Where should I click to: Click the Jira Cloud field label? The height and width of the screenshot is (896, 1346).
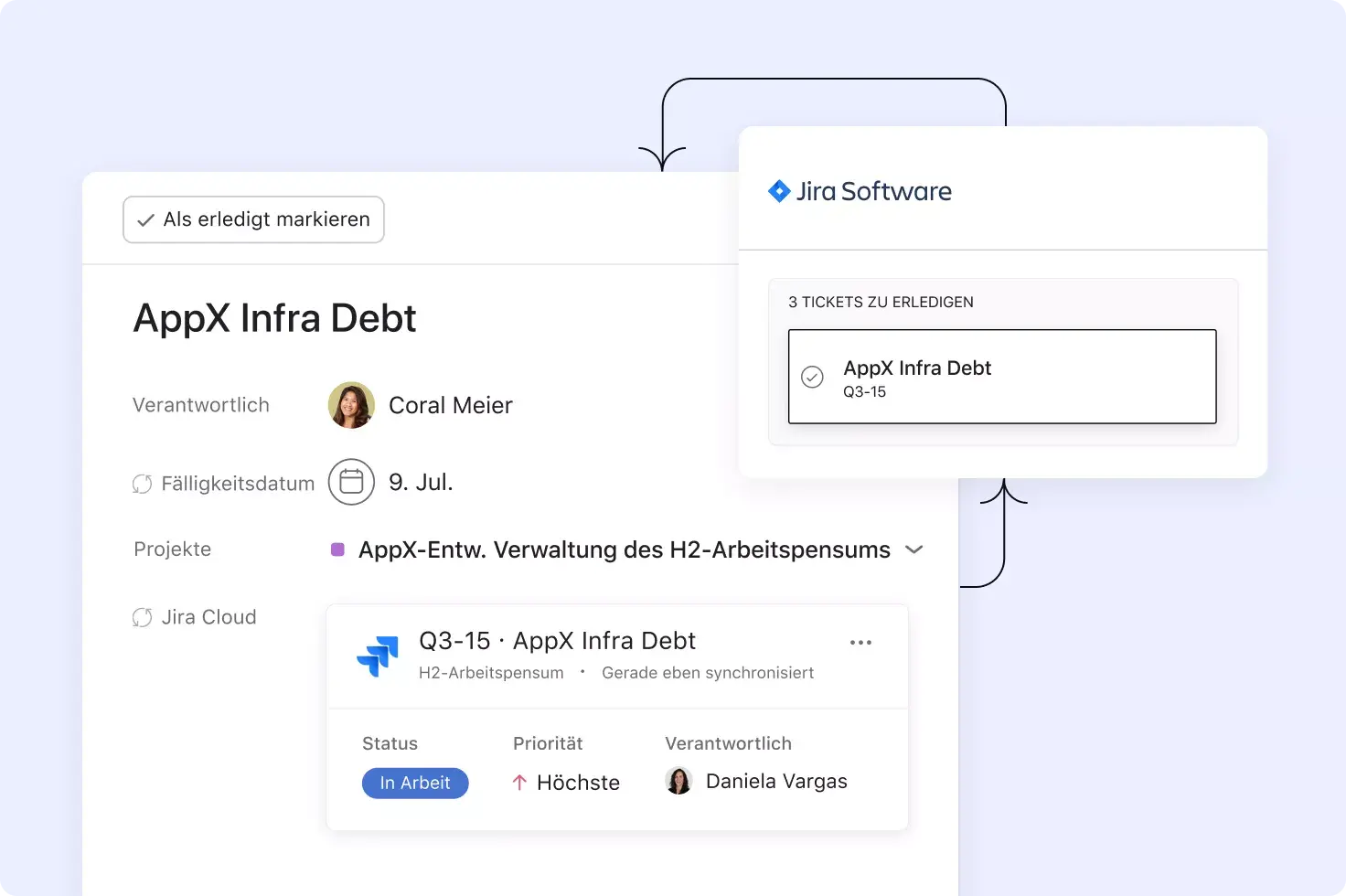[x=208, y=617]
